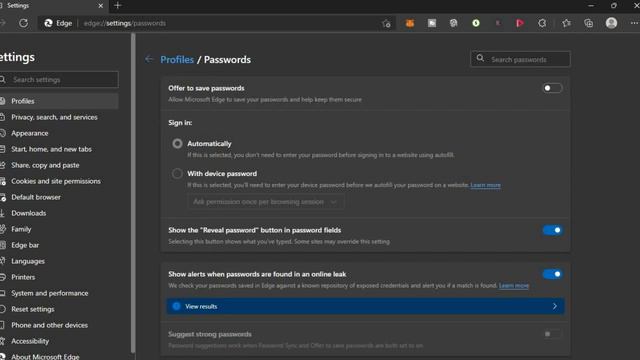Open the Extensions puzzle icon
The width and height of the screenshot is (640, 360).
[x=542, y=23]
